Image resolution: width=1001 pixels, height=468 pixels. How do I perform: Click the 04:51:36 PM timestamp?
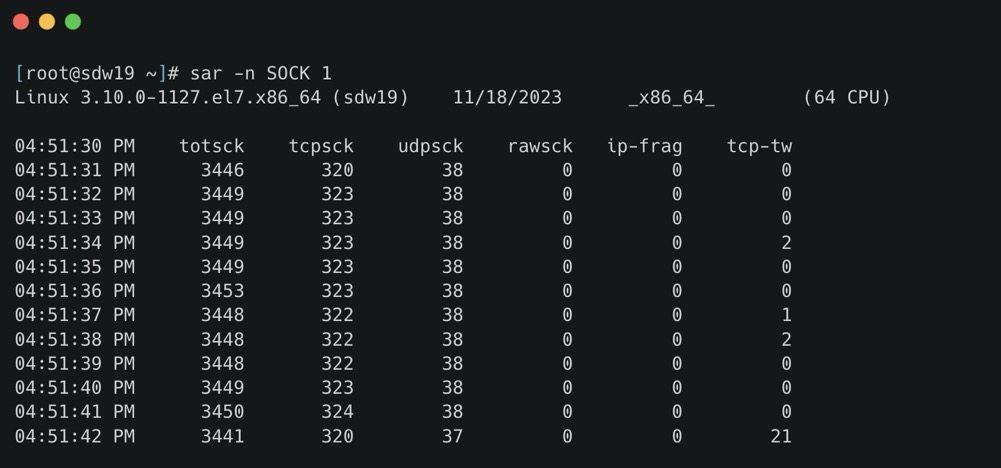pyautogui.click(x=74, y=291)
